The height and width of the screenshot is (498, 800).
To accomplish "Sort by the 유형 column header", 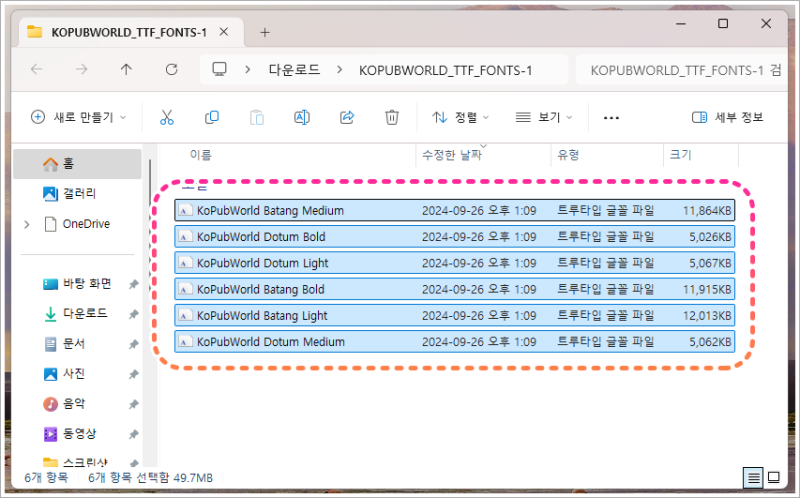I will tap(568, 155).
